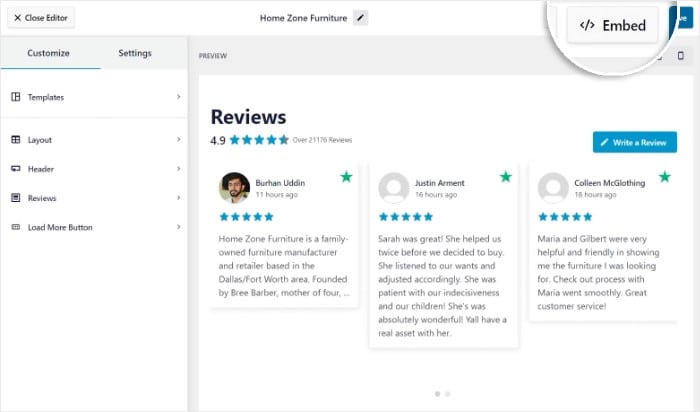Click the green star on Colleen McGlothing's review

tap(665, 177)
